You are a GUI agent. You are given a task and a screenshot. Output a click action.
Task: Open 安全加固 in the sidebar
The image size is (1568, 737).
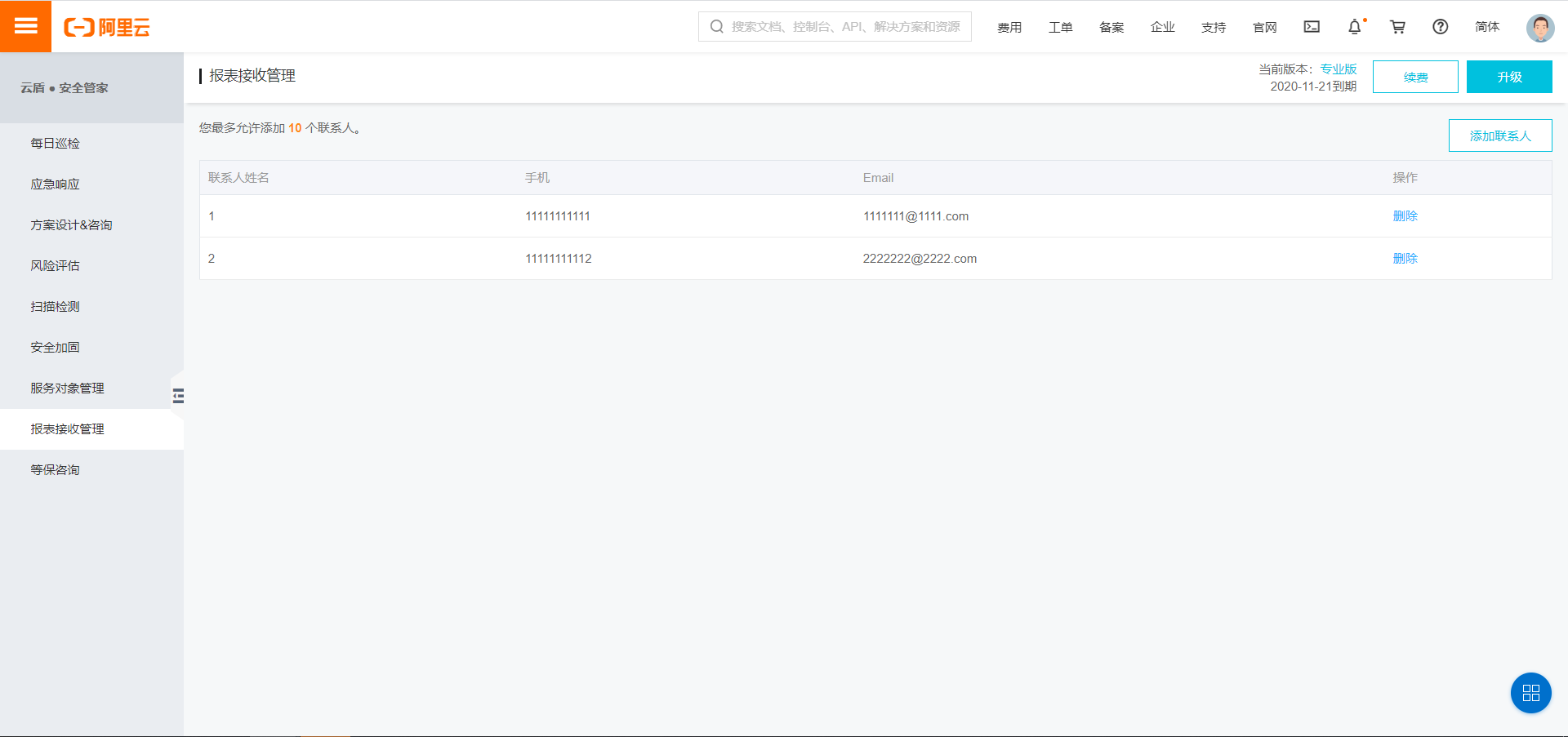tap(91, 348)
